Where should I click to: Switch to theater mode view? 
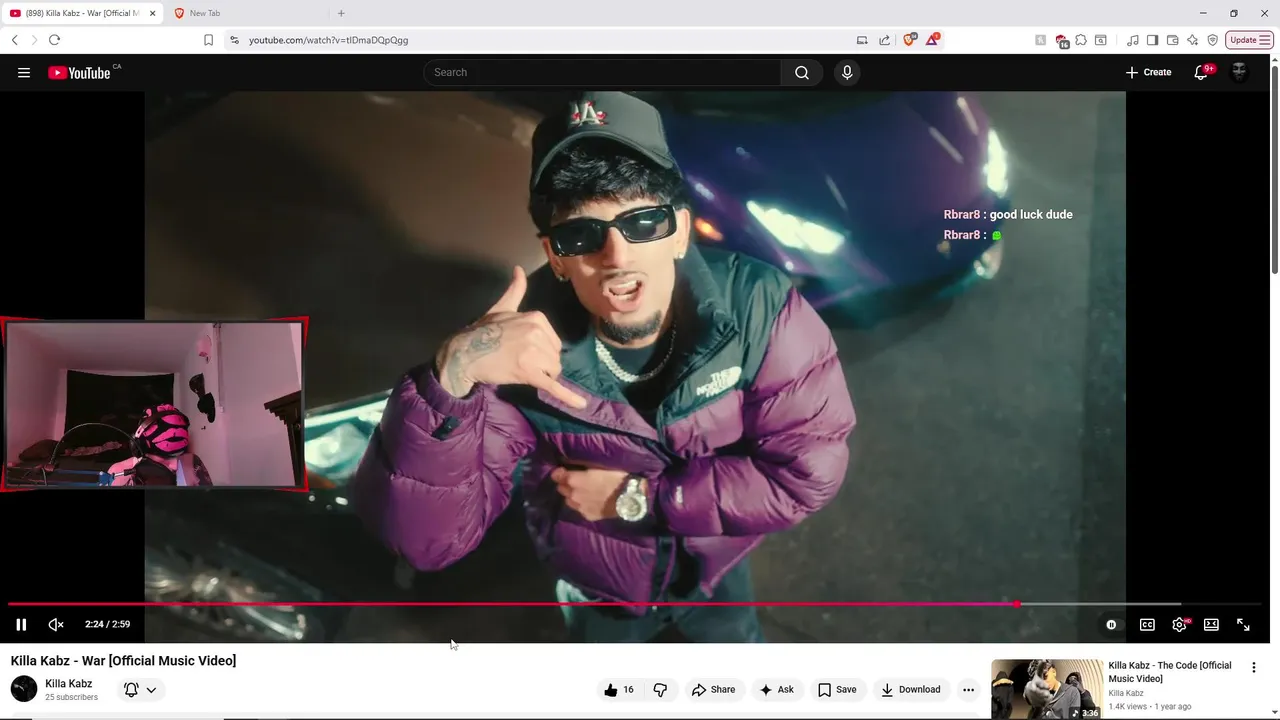pyautogui.click(x=1211, y=624)
